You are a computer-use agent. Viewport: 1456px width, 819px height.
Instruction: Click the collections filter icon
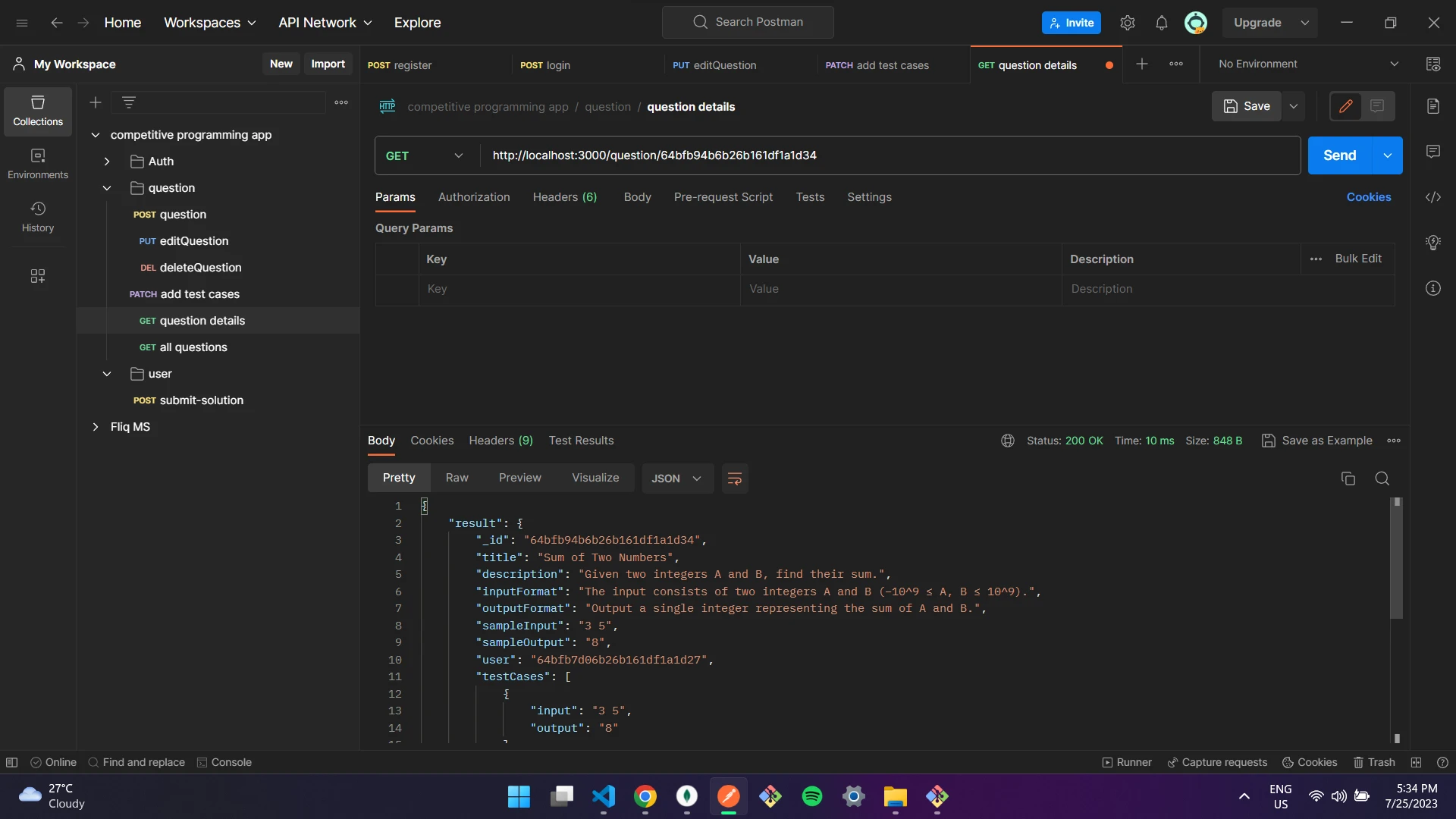click(x=129, y=102)
